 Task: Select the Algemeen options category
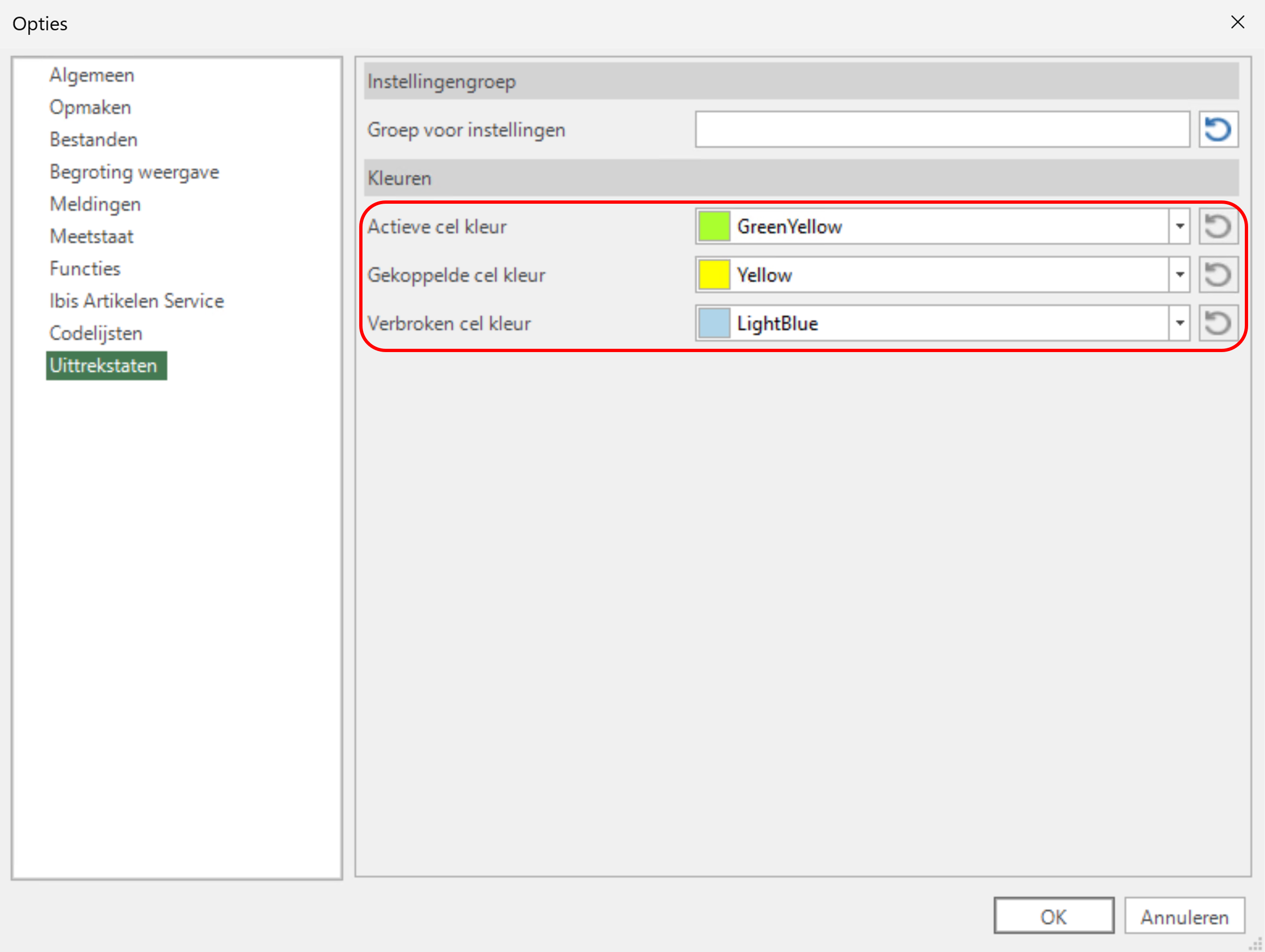point(92,75)
